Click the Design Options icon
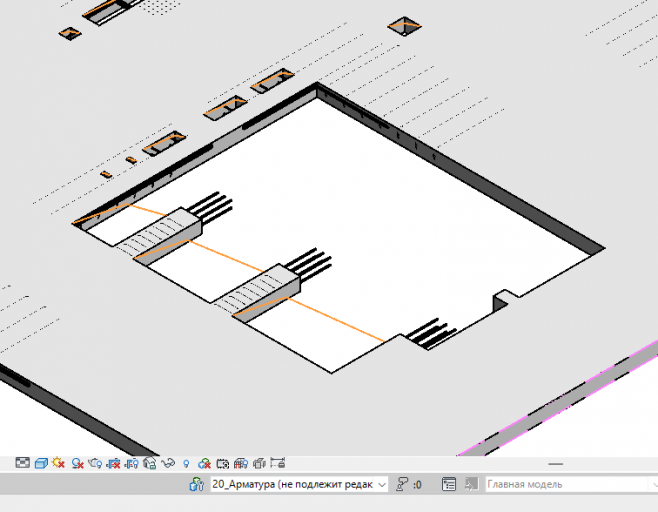658x512 pixels. click(x=449, y=484)
